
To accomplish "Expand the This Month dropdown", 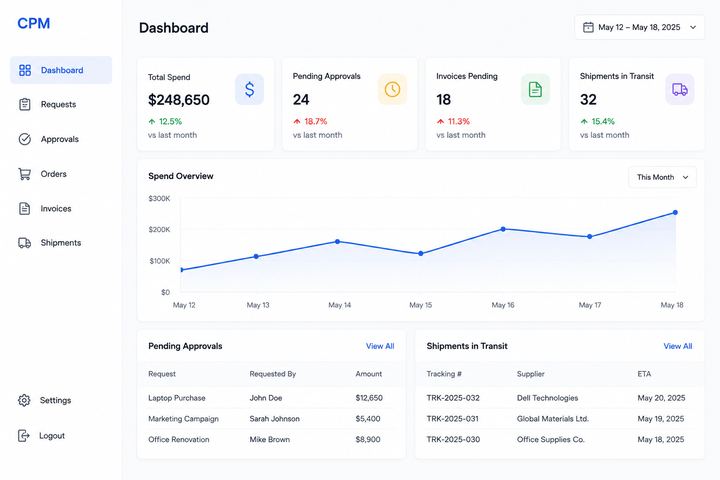I will (662, 177).
